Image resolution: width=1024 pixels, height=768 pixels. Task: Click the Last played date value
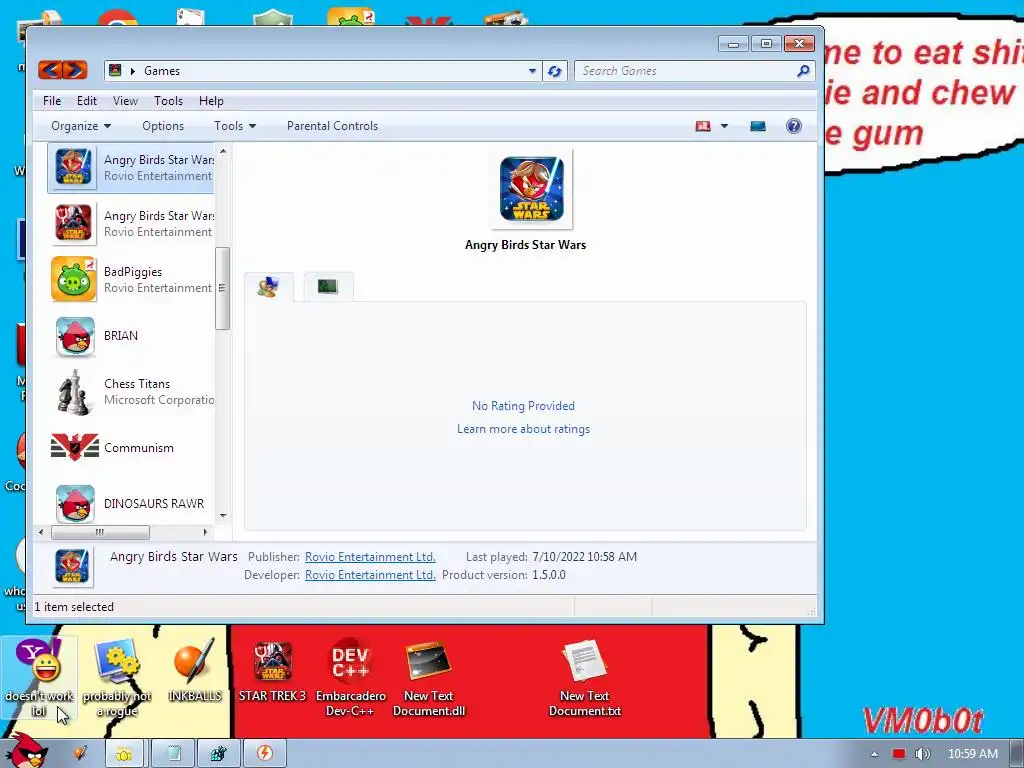584,557
